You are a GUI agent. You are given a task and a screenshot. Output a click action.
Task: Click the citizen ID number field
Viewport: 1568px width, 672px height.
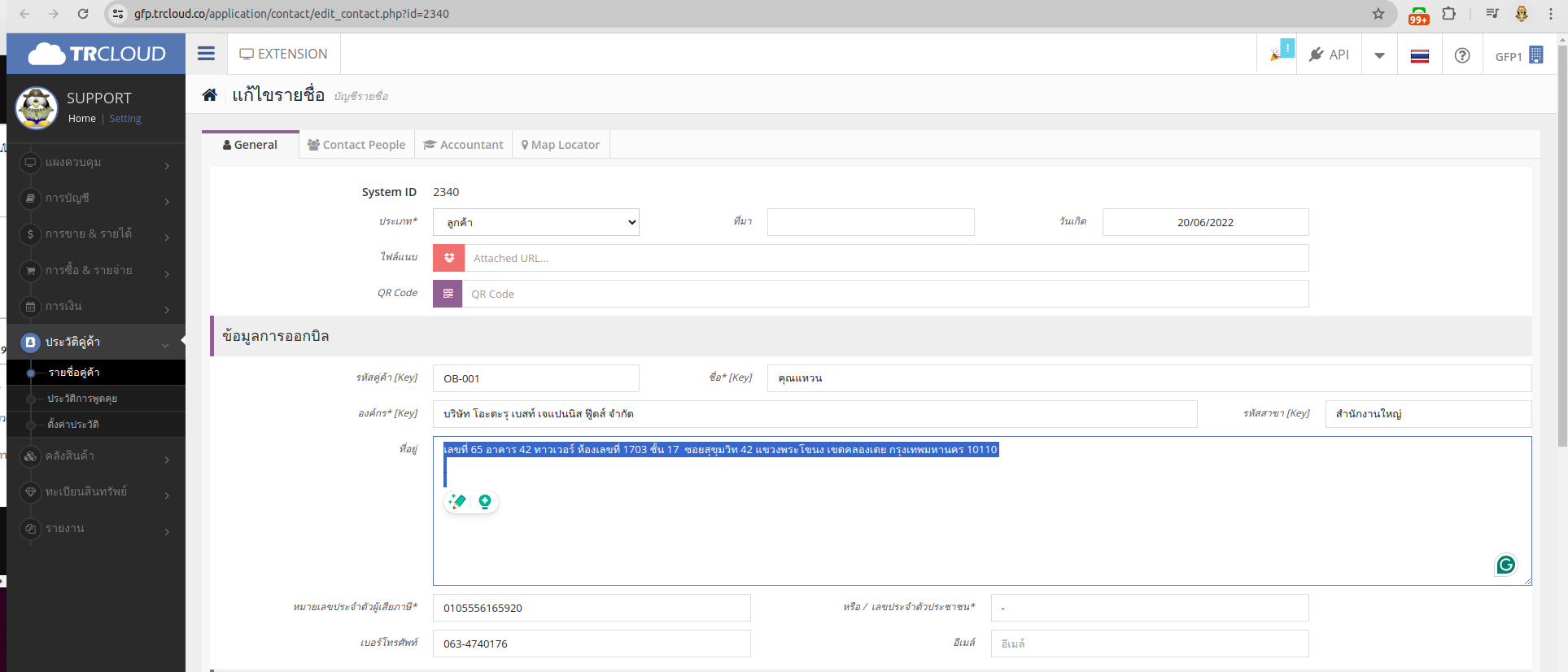pyautogui.click(x=1150, y=608)
